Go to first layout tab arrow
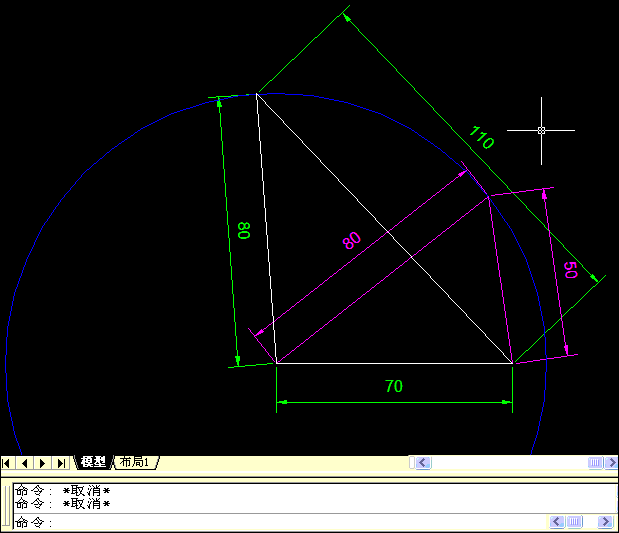This screenshot has height=533, width=619. coord(7,463)
